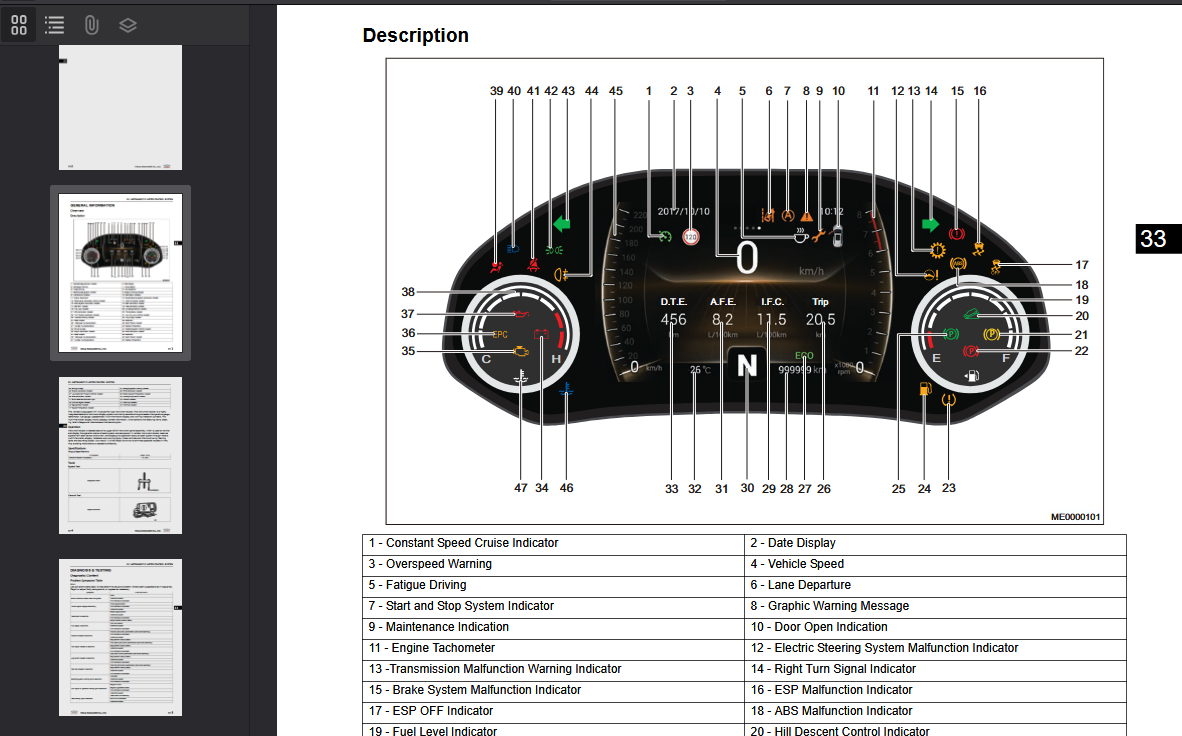The height and width of the screenshot is (736, 1182).
Task: Click the orange EPC indicator in left gauge
Action: (500, 334)
